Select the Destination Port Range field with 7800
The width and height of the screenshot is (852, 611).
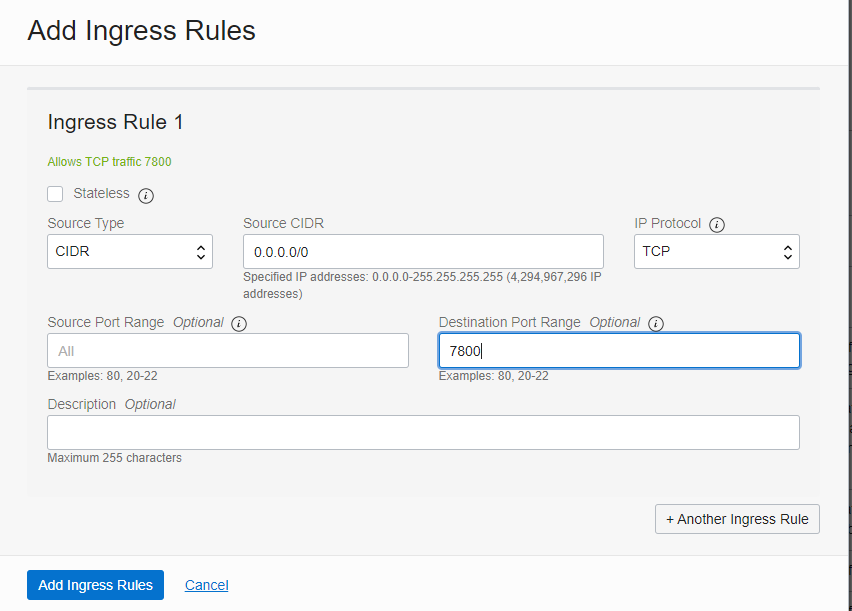pyautogui.click(x=619, y=351)
